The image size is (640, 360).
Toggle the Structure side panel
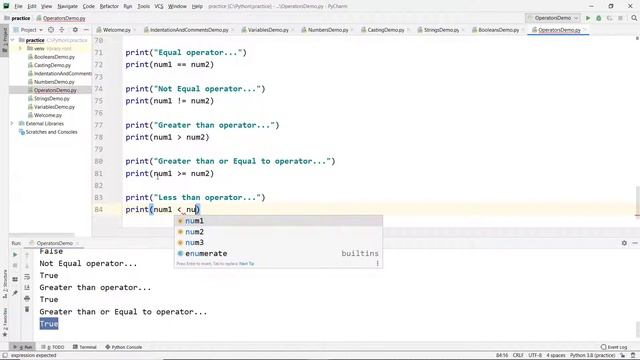pos(5,284)
